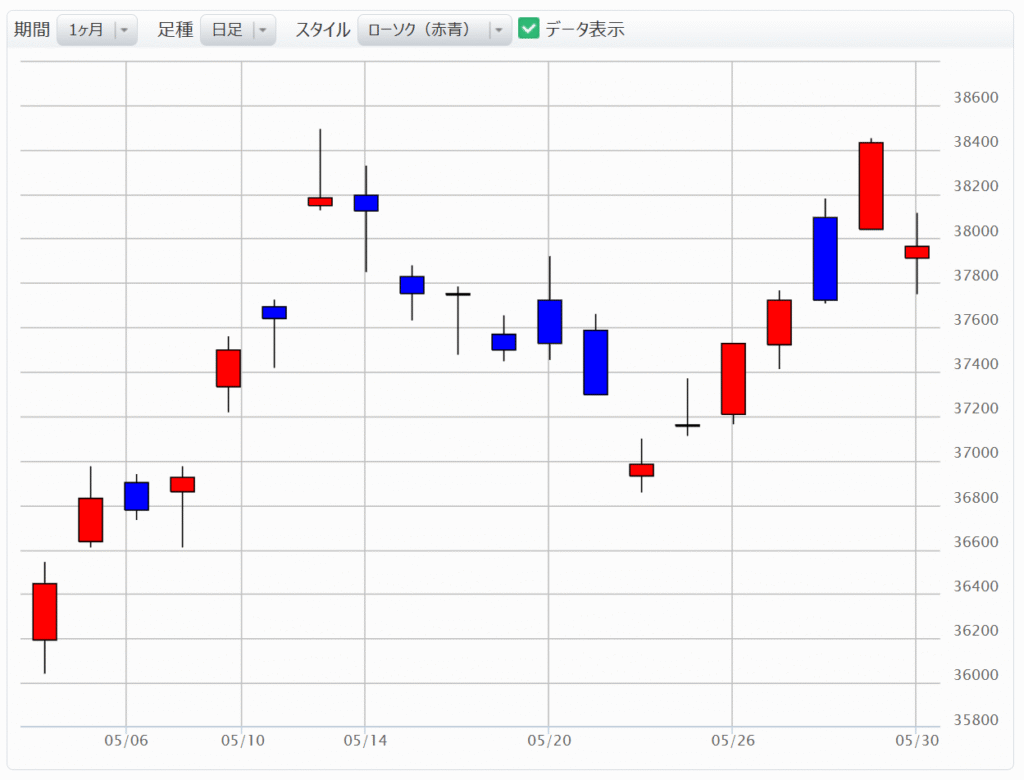Click the 36400 price axis label
Image resolution: width=1024 pixels, height=780 pixels.
976,587
